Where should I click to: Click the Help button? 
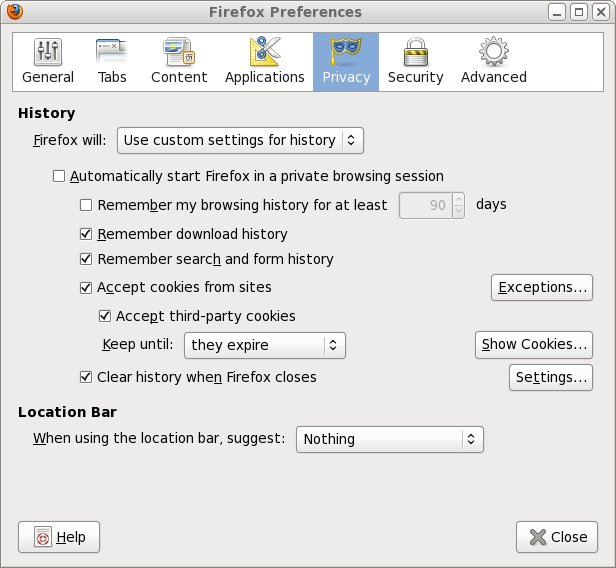click(x=59, y=537)
